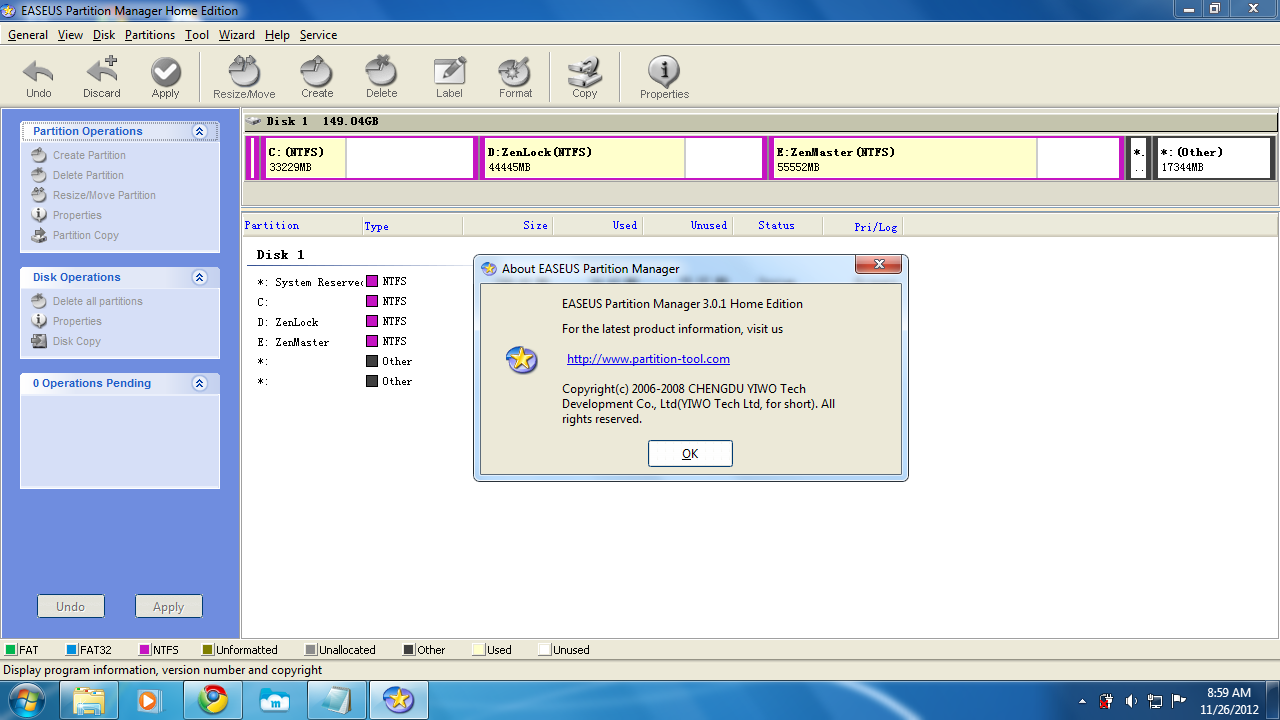Viewport: 1280px width, 720px height.
Task: Click the Pri/Log column header
Action: tap(862, 226)
